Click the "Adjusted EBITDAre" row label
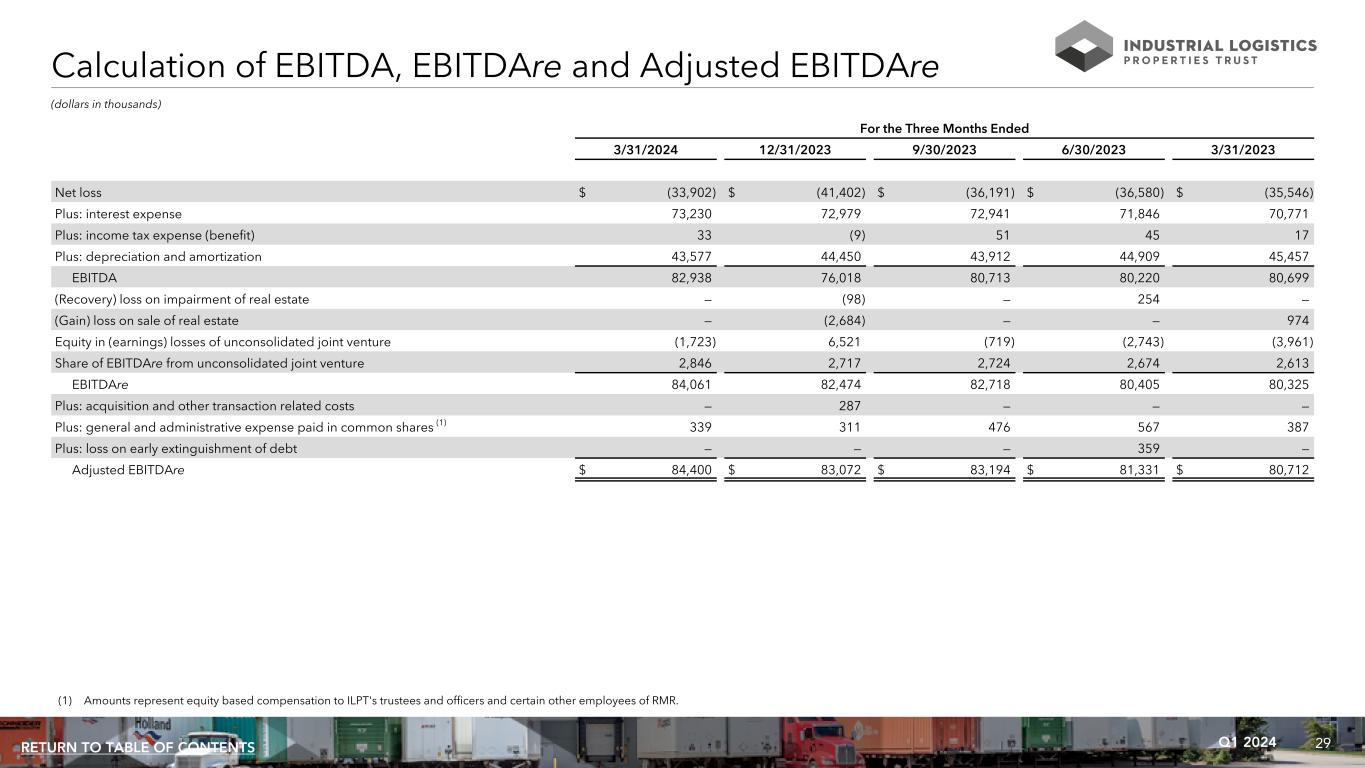The width and height of the screenshot is (1365, 768). [128, 470]
